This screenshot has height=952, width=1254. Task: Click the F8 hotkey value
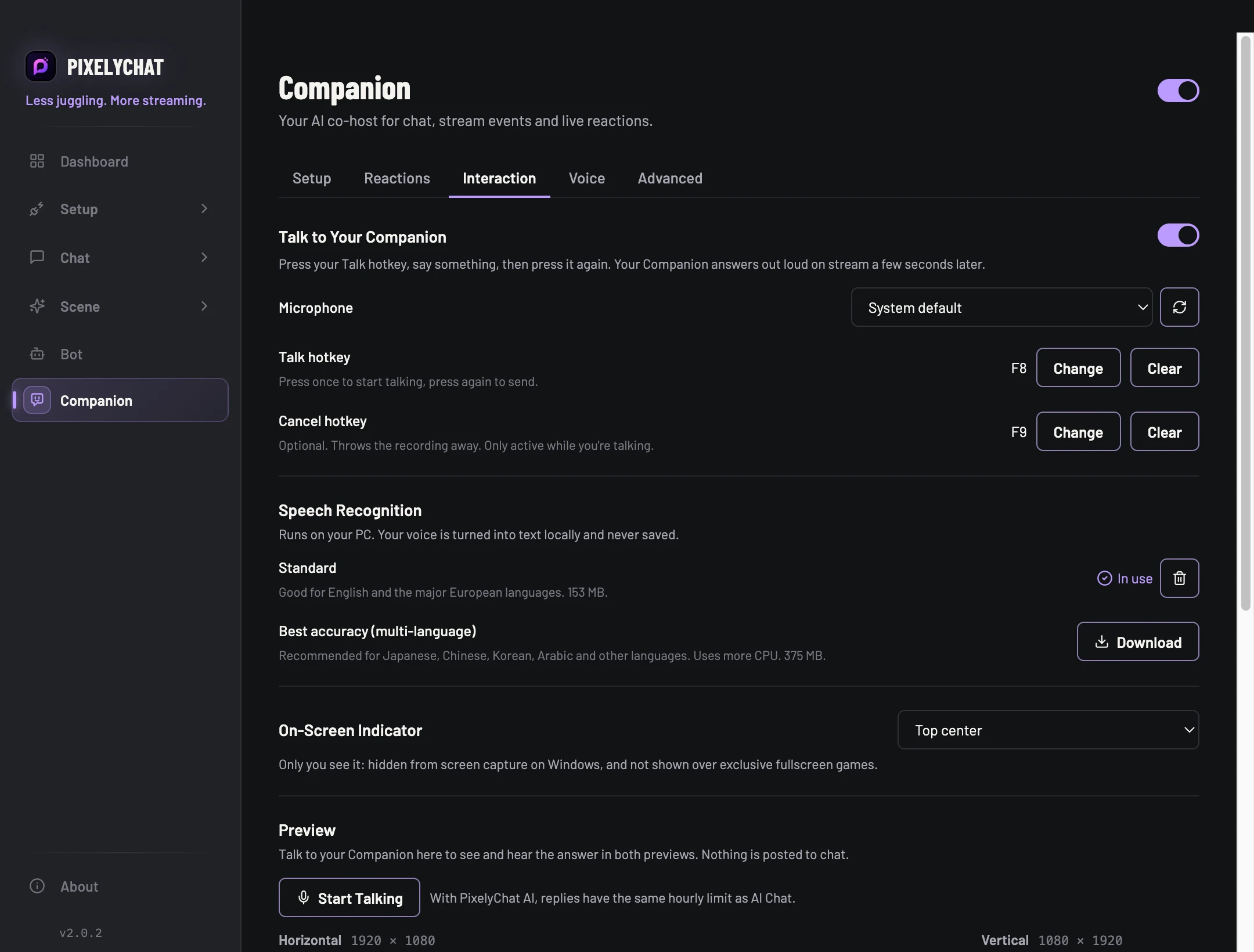tap(1018, 368)
